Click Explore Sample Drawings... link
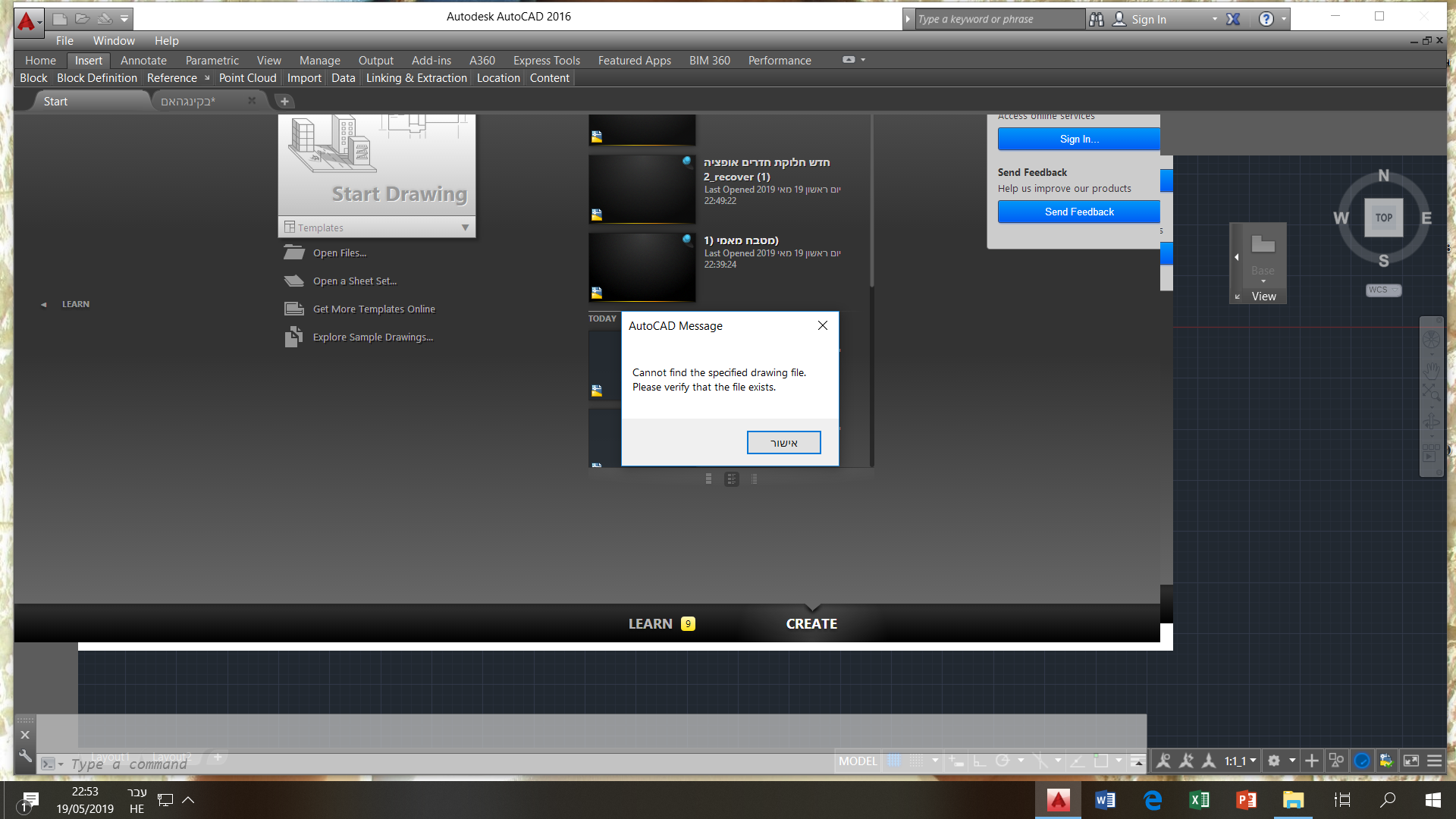 click(x=373, y=337)
